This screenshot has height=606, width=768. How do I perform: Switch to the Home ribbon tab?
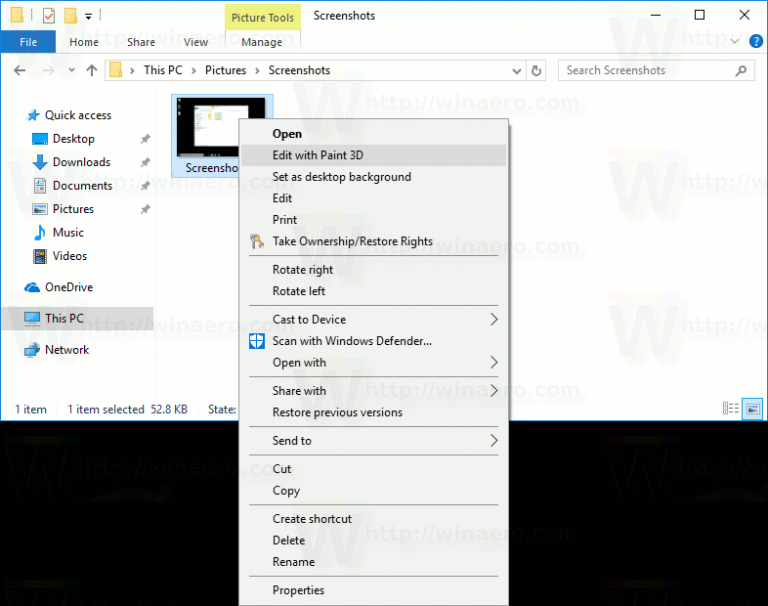pyautogui.click(x=84, y=42)
